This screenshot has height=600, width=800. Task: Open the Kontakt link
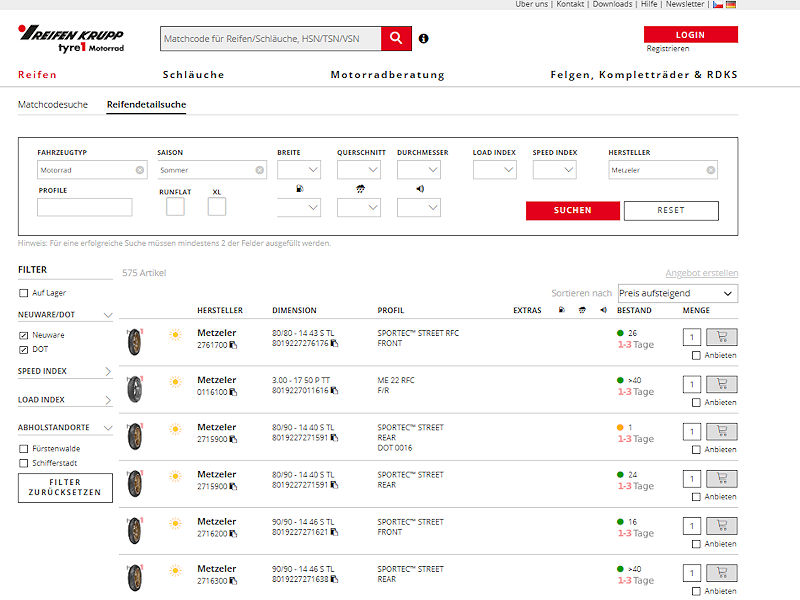[570, 4]
